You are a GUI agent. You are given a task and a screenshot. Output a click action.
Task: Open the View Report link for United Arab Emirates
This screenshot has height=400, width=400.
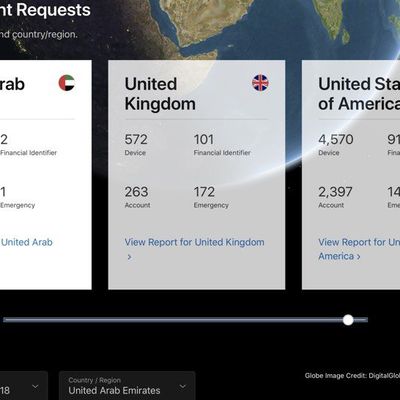26,242
